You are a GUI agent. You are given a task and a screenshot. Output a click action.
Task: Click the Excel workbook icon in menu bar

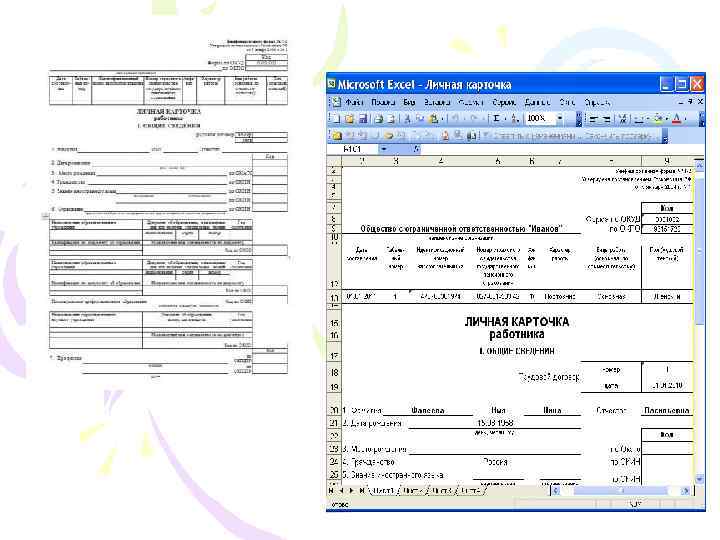pyautogui.click(x=337, y=102)
